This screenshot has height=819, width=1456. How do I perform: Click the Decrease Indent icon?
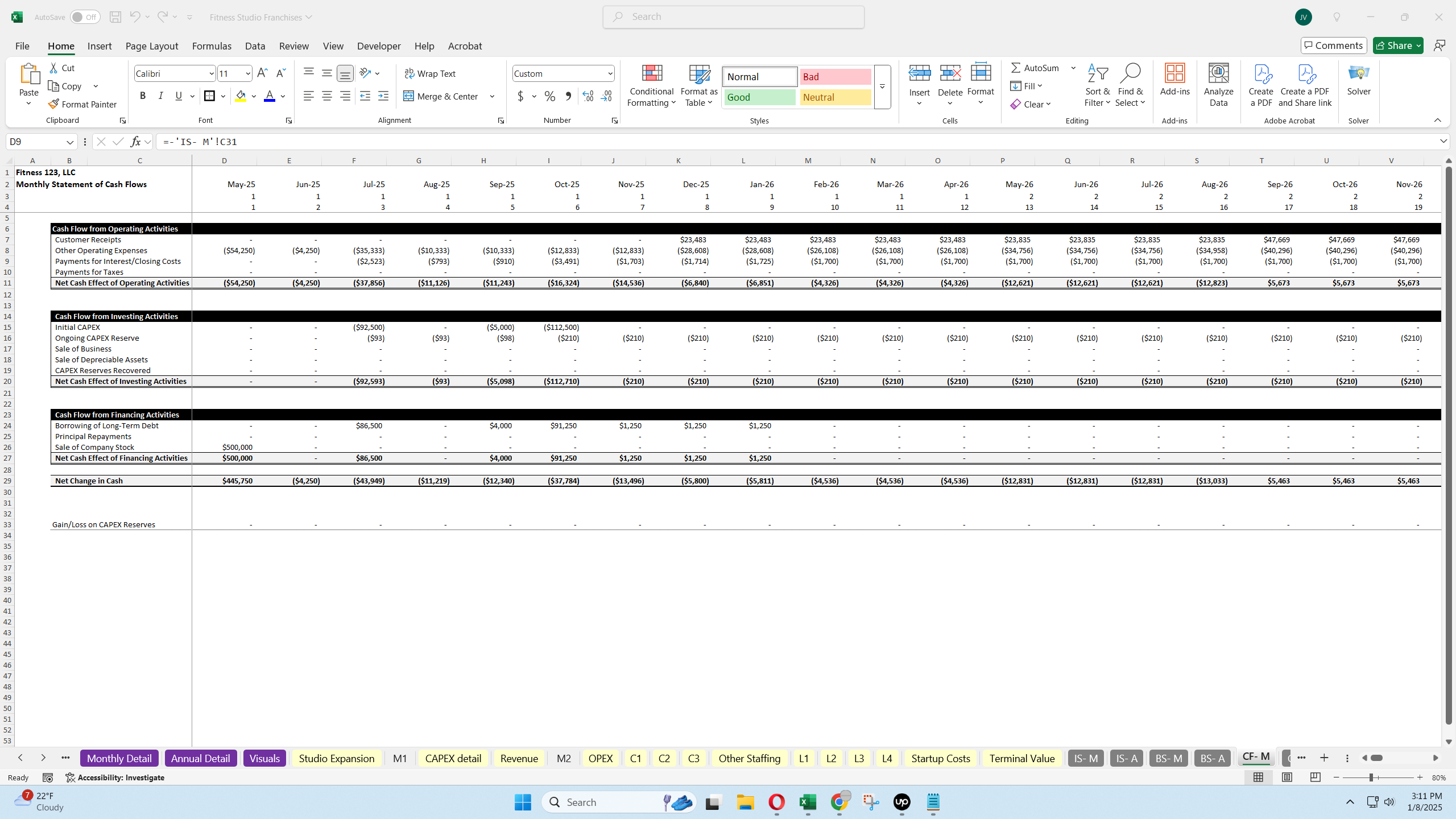[365, 96]
